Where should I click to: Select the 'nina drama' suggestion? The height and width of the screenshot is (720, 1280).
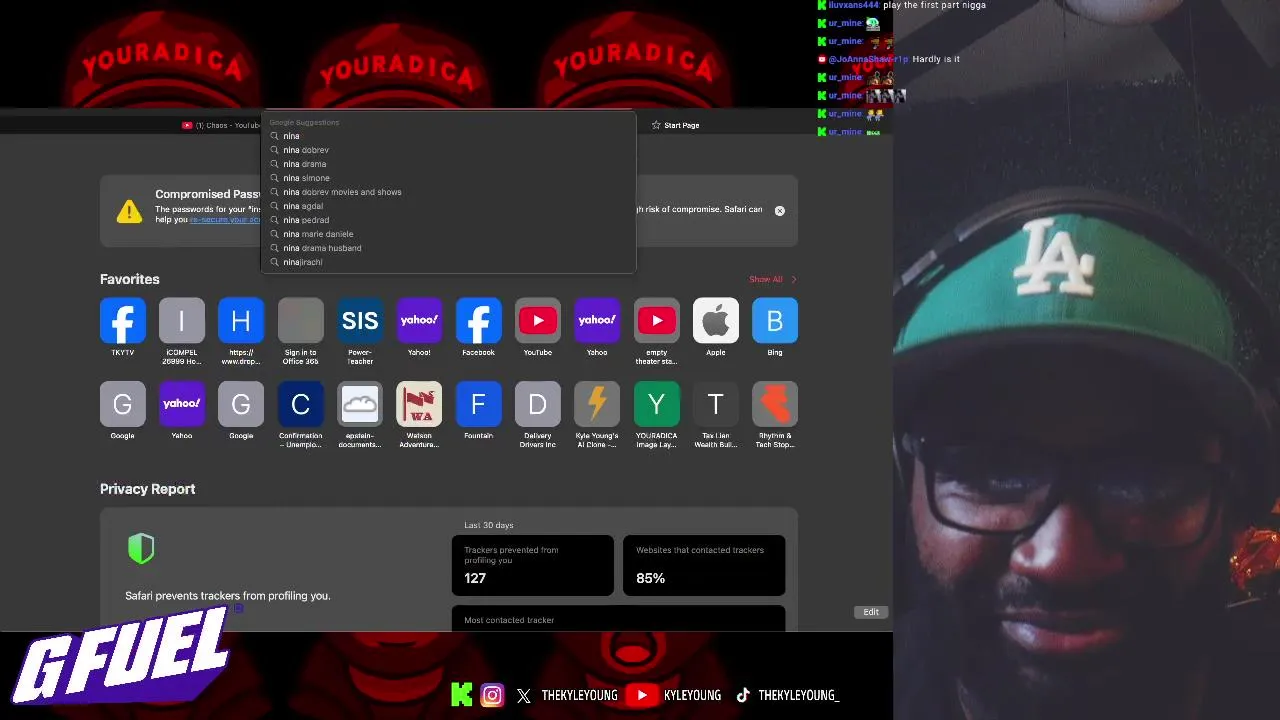448,164
